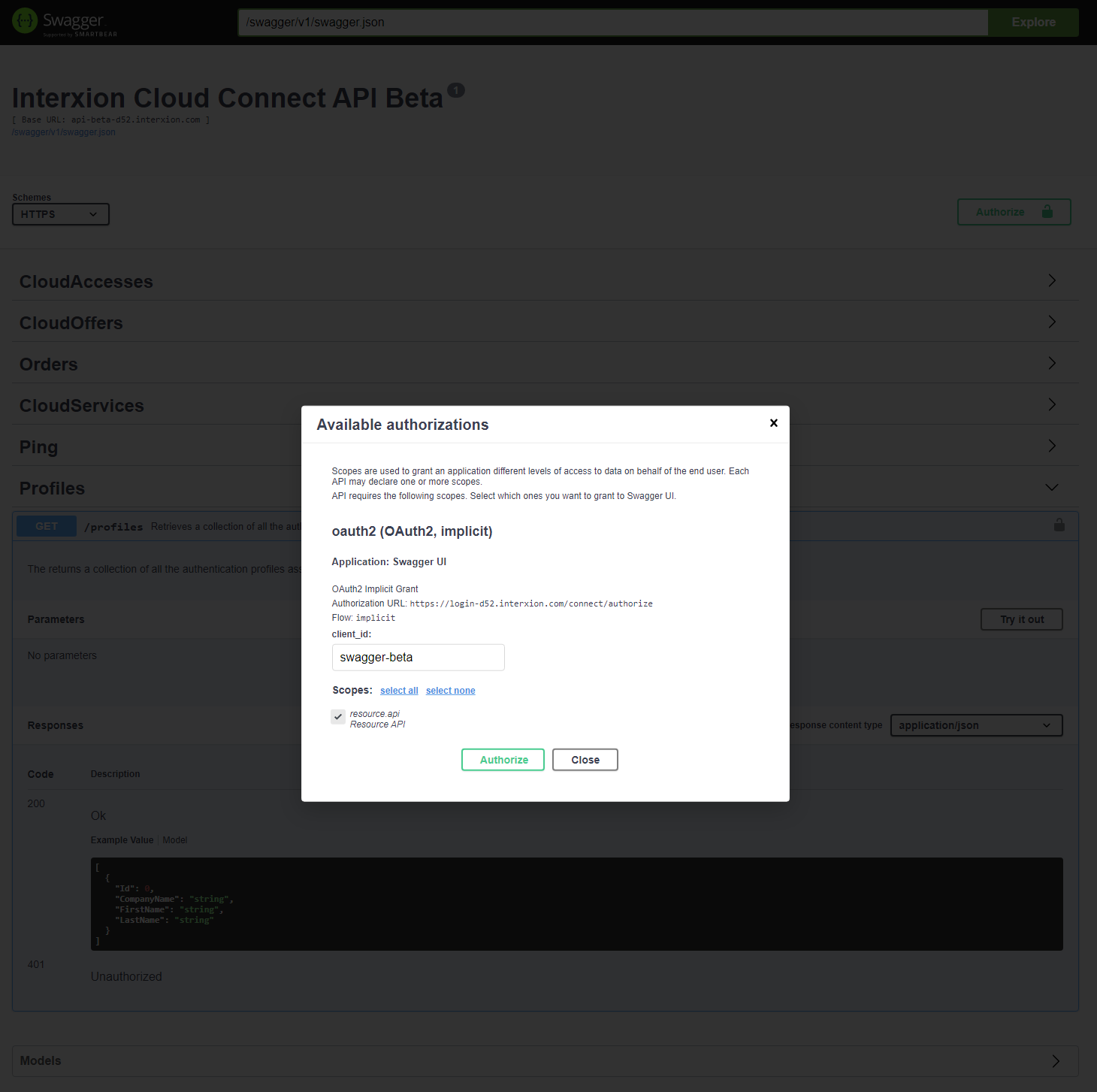Click the GET method badge for /profiles
The width and height of the screenshot is (1097, 1092).
[x=47, y=526]
